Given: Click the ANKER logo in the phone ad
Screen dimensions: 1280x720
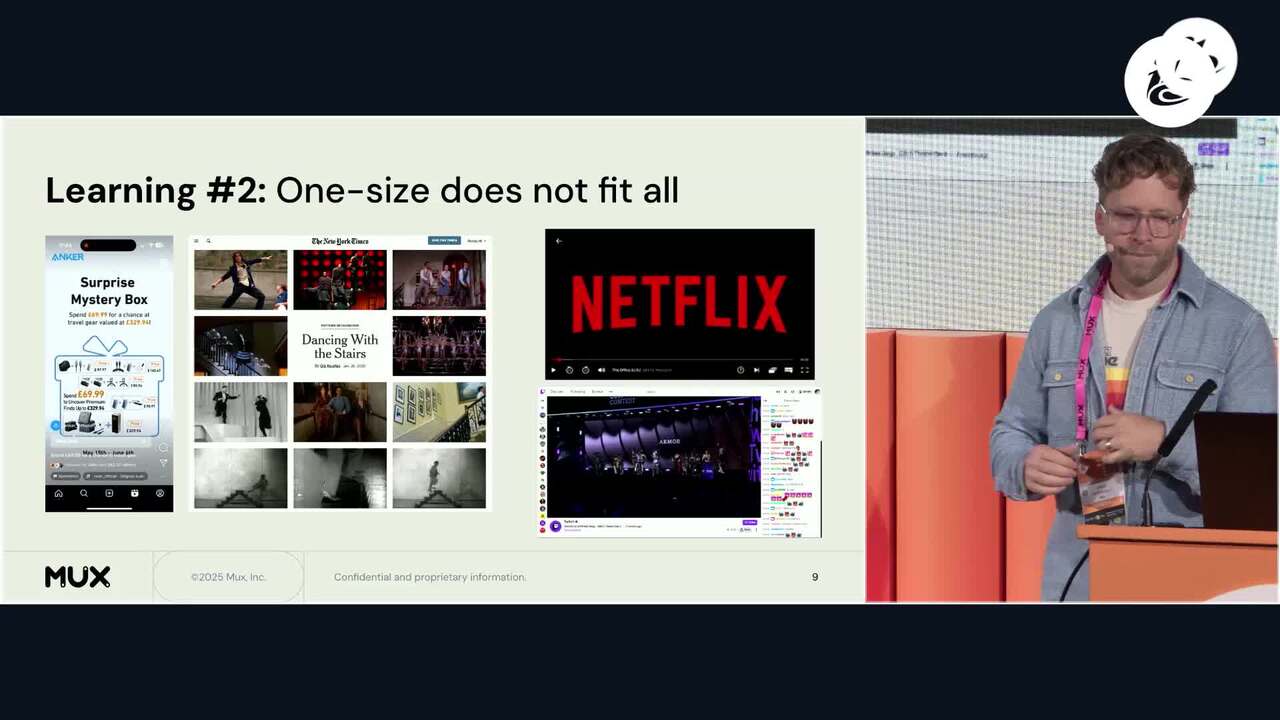Looking at the screenshot, I should pyautogui.click(x=68, y=257).
